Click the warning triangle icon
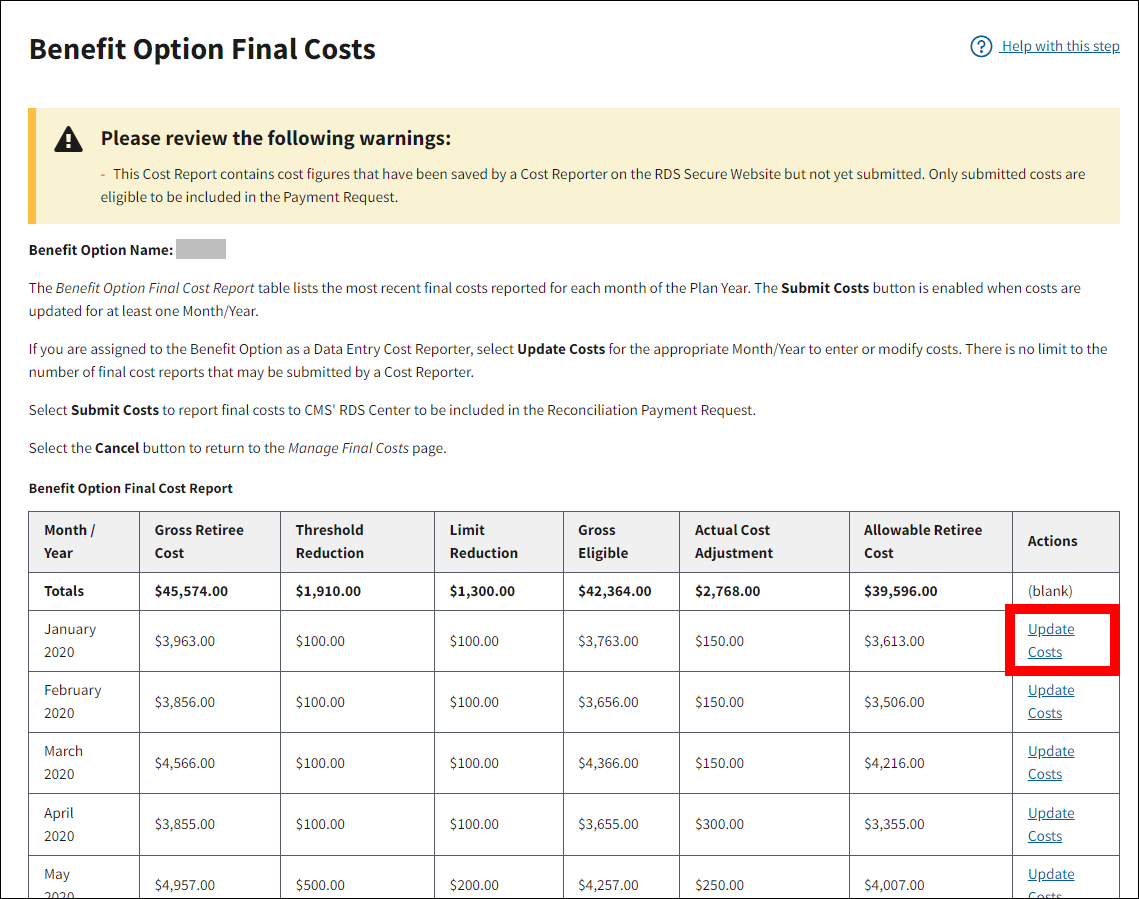This screenshot has width=1139, height=899. pyautogui.click(x=68, y=139)
